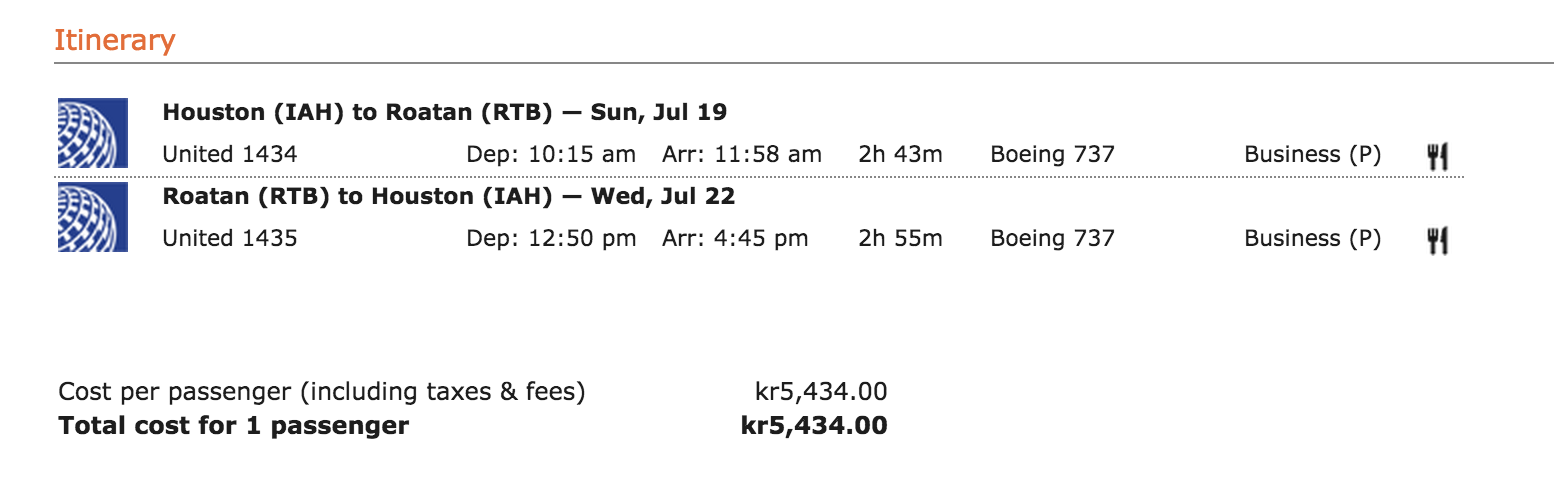This screenshot has height=496, width=1568.
Task: Click Boeing 737 aircraft on the return flight
Action: [1052, 238]
